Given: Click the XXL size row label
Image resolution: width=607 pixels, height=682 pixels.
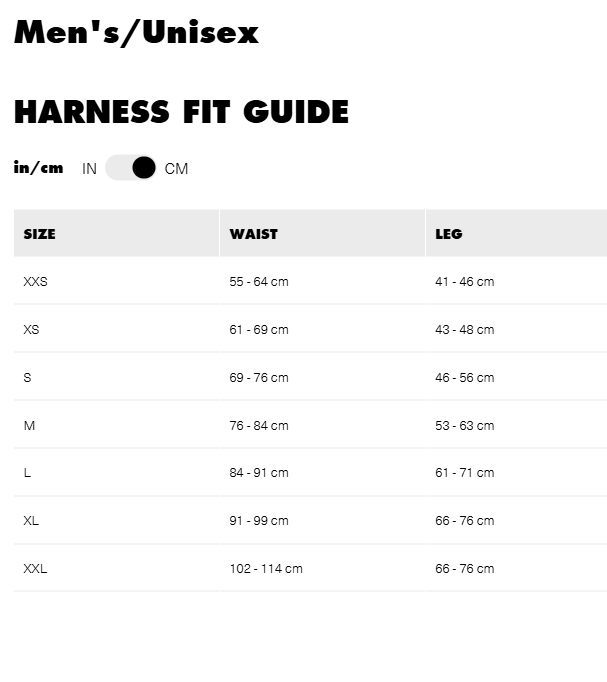Looking at the screenshot, I should (36, 569).
